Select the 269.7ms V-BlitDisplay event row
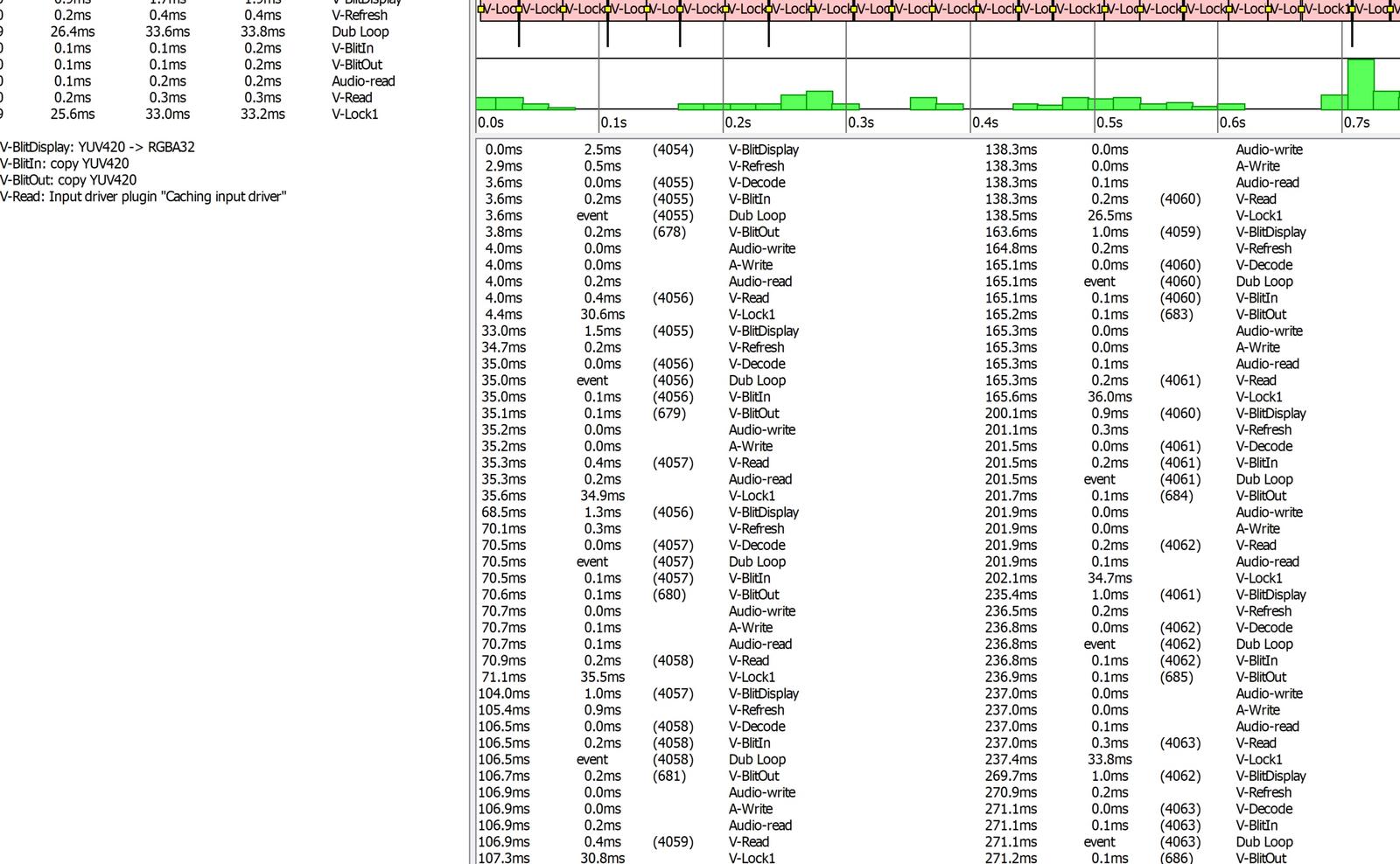1400x864 pixels. coord(1146,776)
